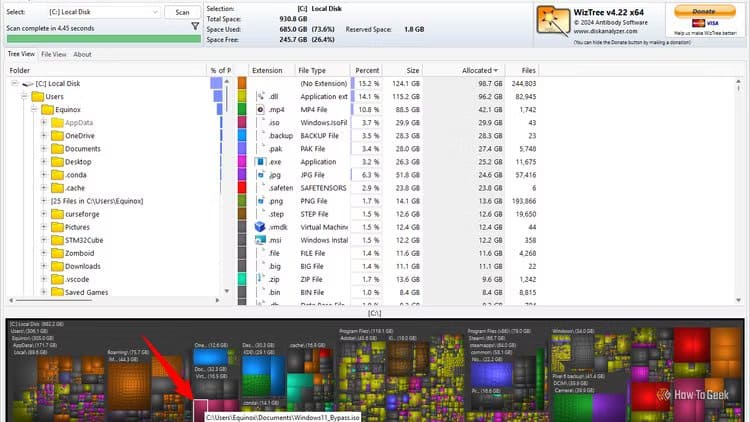Click the Donate button
The height and width of the screenshot is (422, 750).
(x=705, y=11)
